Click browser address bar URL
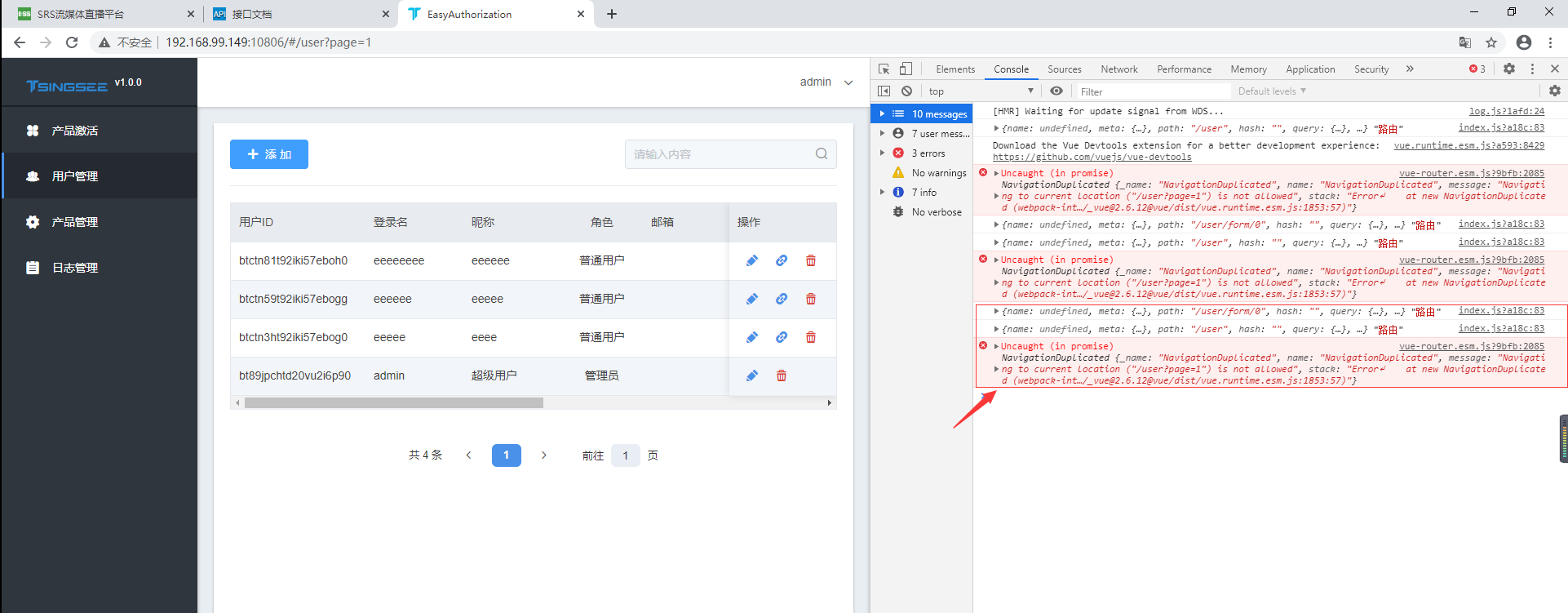This screenshot has height=613, width=1568. click(x=268, y=42)
